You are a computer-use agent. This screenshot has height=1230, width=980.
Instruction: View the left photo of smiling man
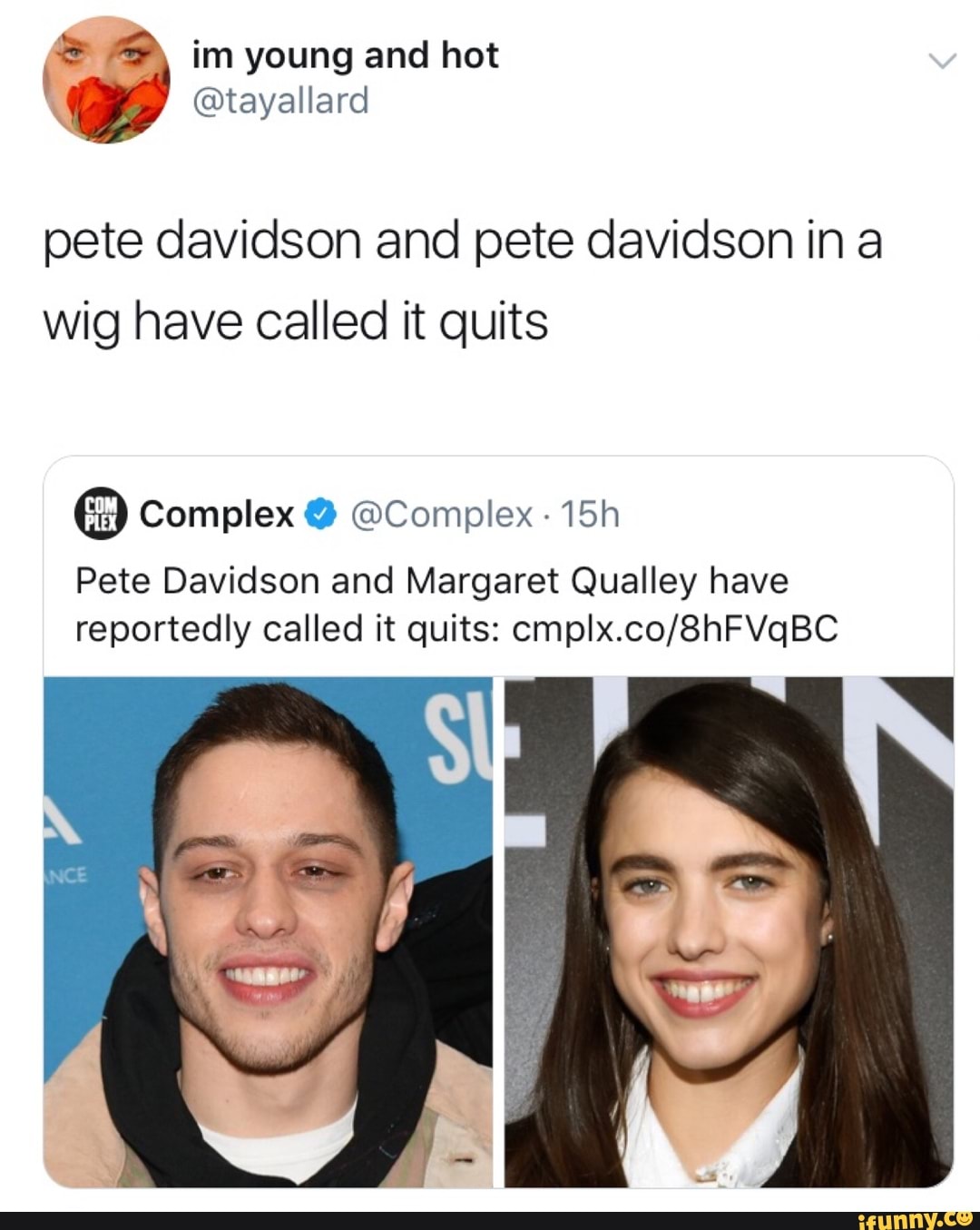tap(268, 931)
